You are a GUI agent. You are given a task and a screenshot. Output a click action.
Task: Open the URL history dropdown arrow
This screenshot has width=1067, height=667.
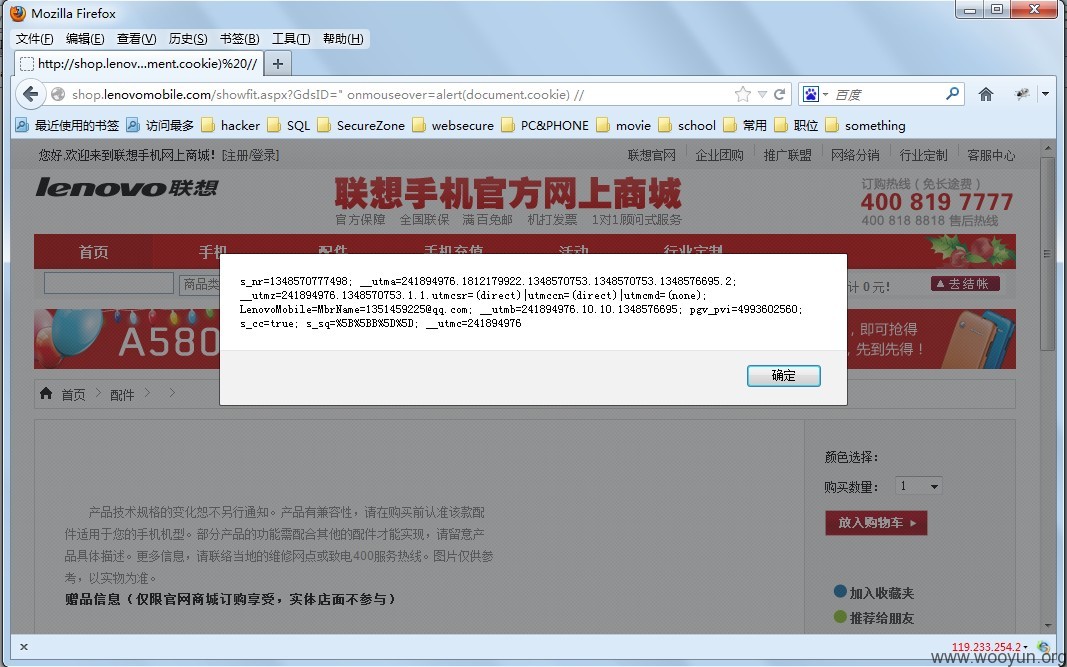click(x=762, y=95)
